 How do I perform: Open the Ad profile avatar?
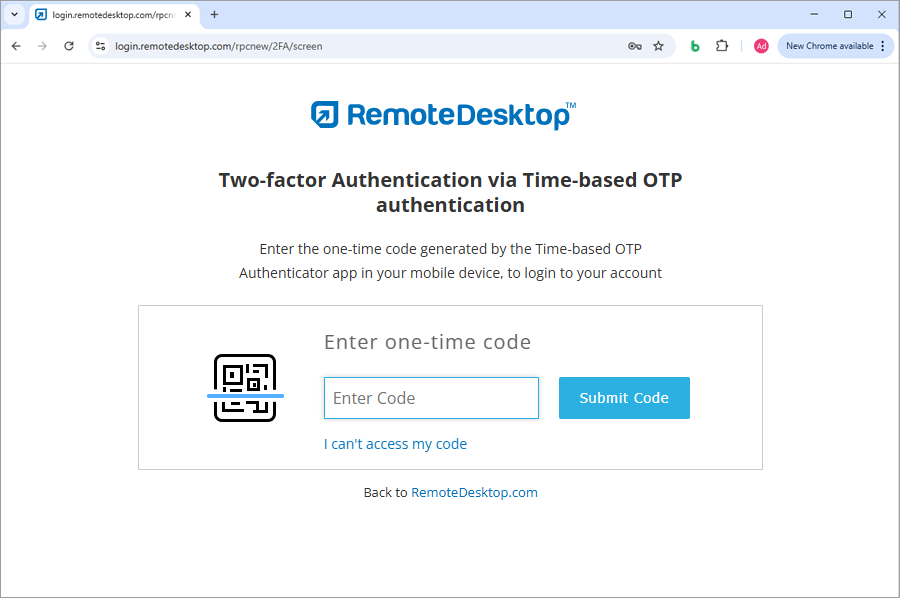pos(761,46)
